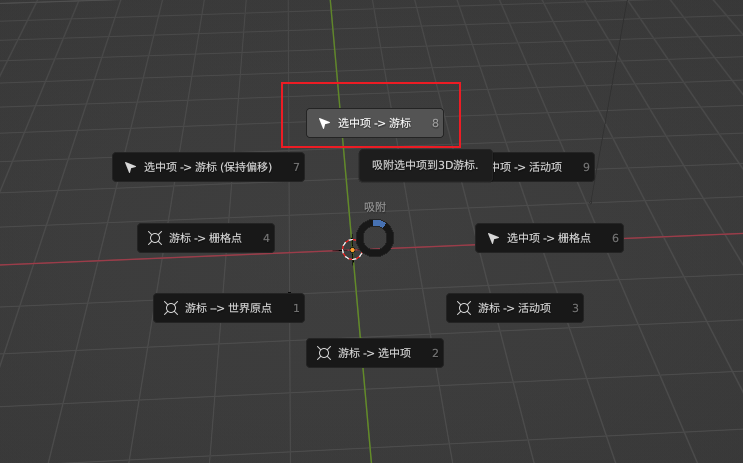Click the 3D cursor in the viewport
Screen dimensions: 743x463
[352, 250]
